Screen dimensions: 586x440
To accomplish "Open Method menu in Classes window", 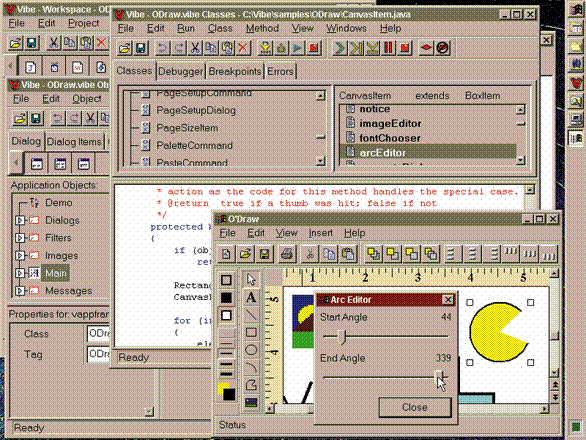I will 262,28.
